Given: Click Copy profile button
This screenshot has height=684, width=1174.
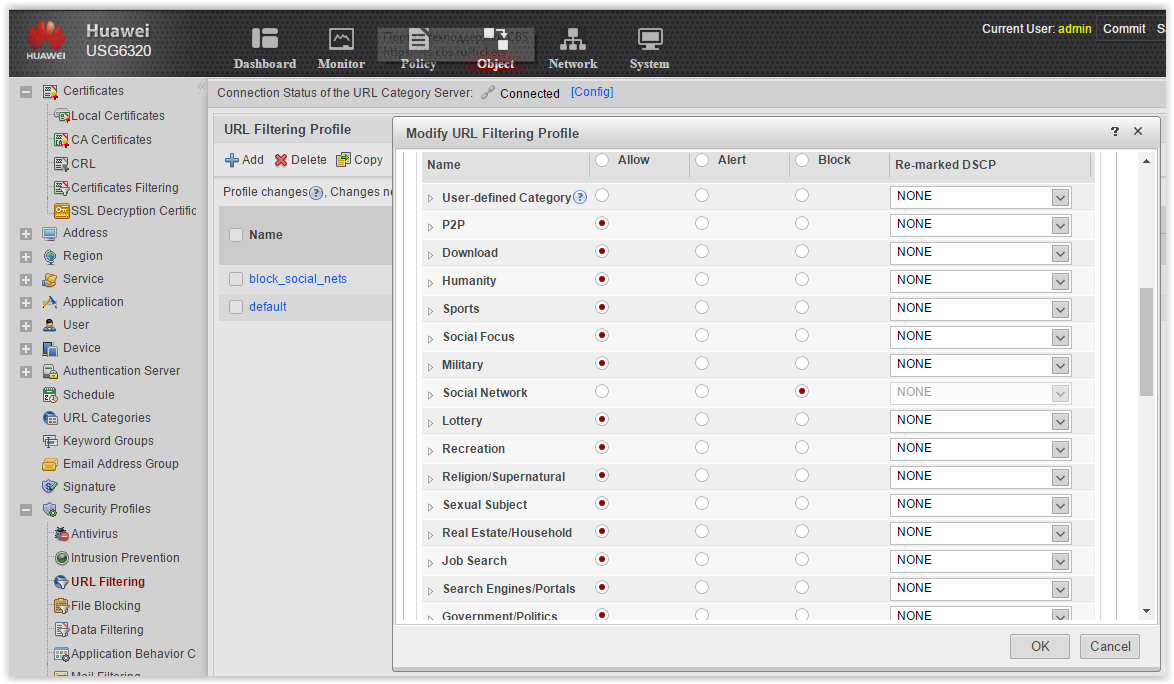Looking at the screenshot, I should pos(359,160).
